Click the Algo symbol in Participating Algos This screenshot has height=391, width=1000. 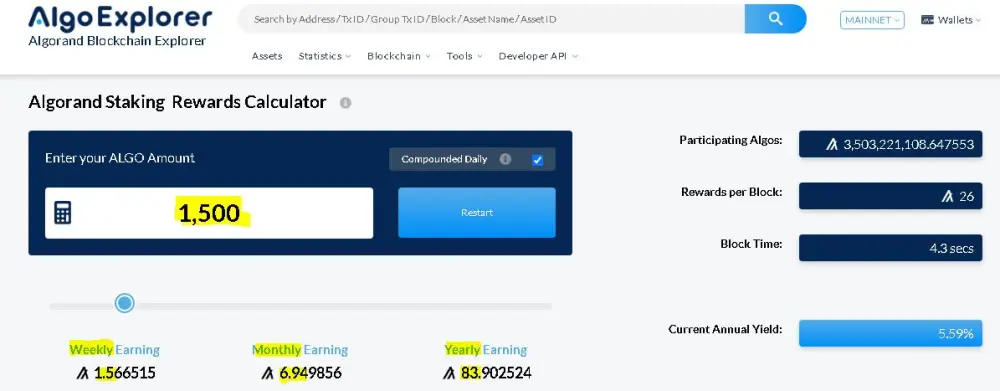pos(832,144)
